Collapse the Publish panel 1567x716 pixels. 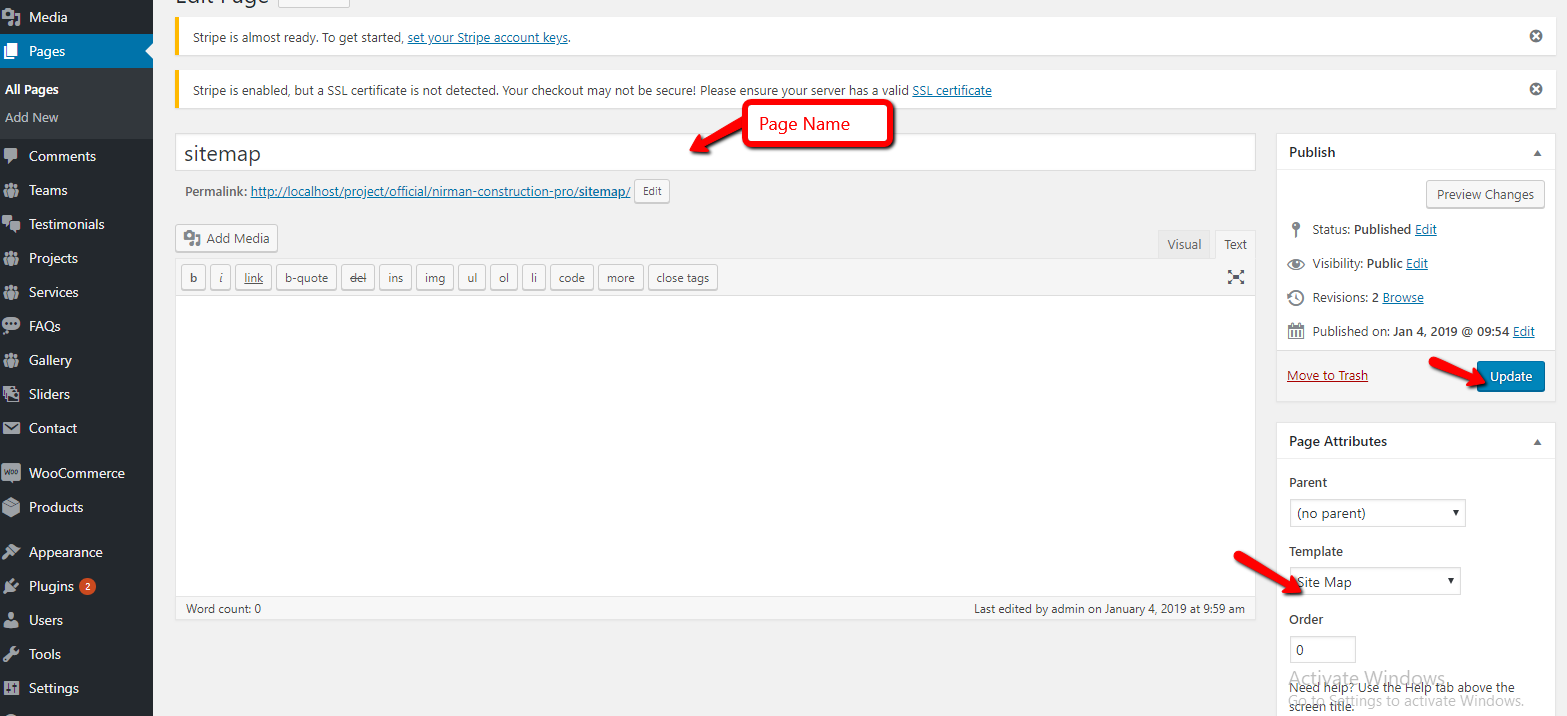point(1537,153)
